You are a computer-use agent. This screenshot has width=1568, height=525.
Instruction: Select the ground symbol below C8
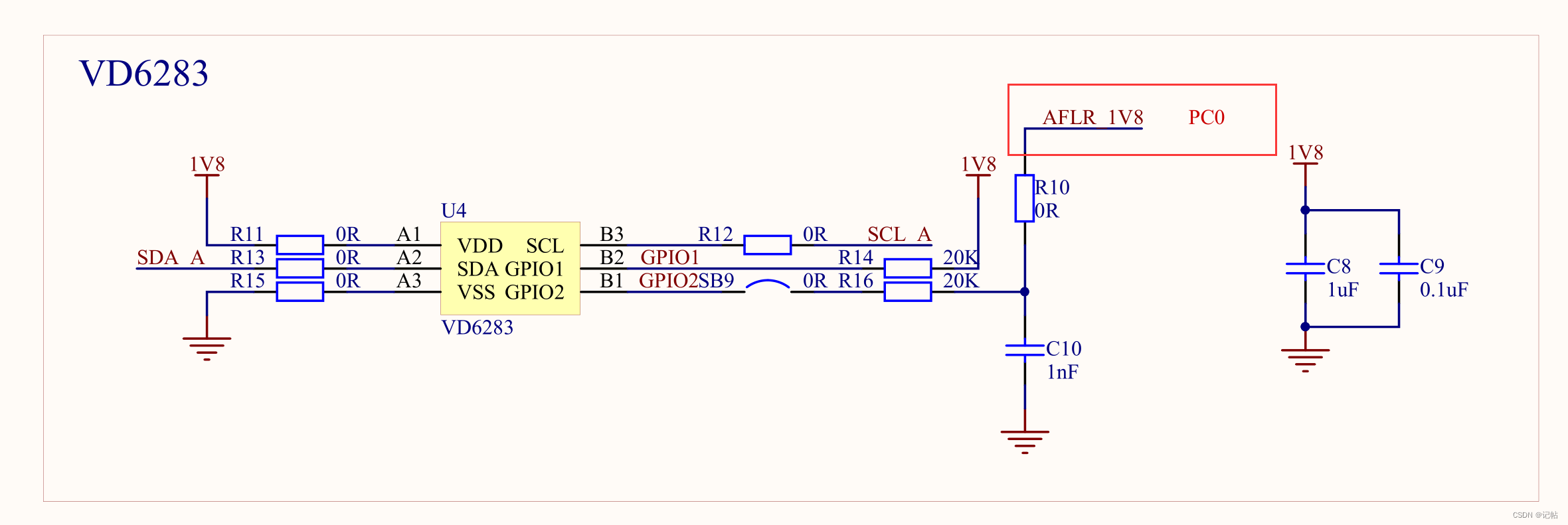(x=1305, y=360)
